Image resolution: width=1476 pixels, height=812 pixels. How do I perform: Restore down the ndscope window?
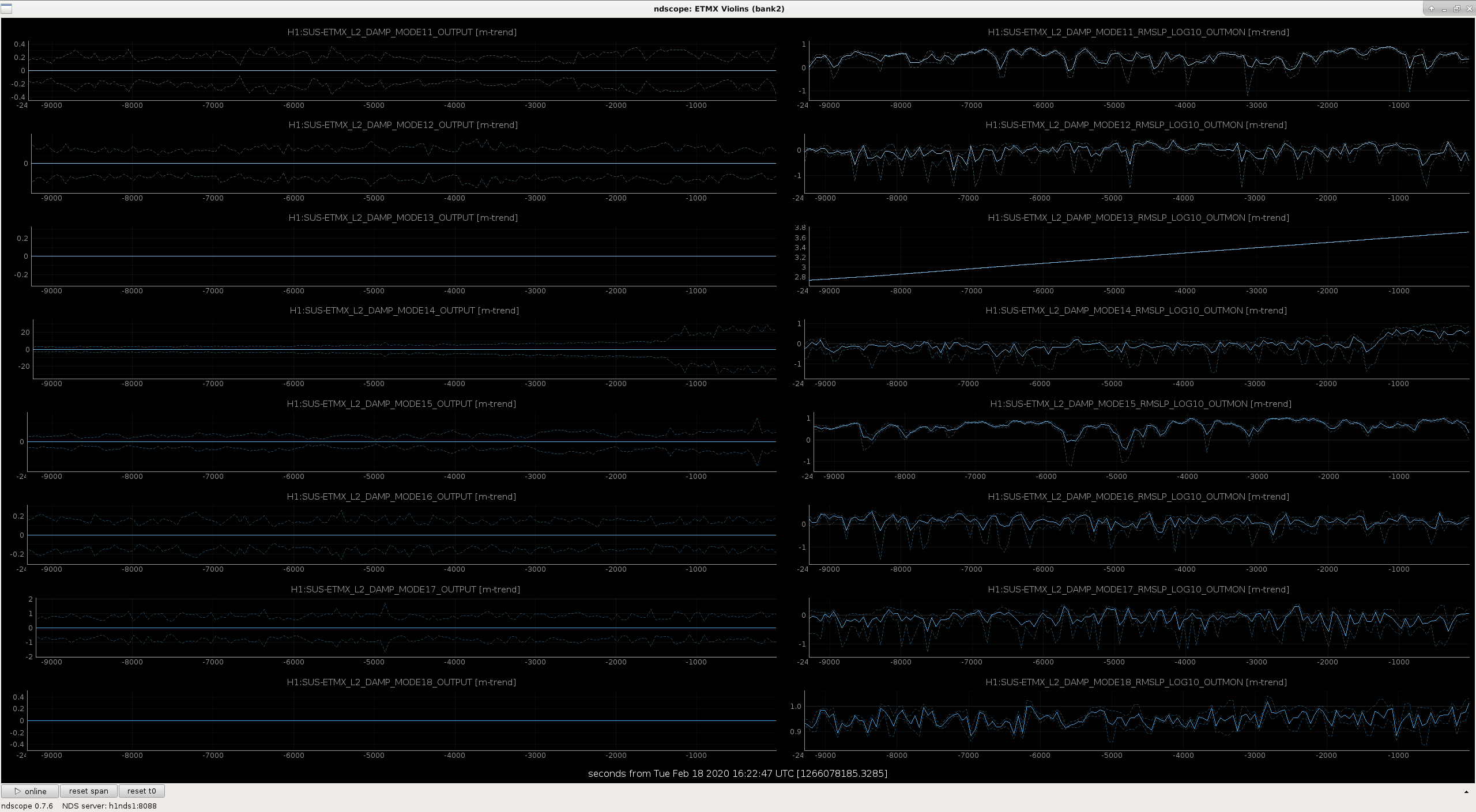(1456, 9)
